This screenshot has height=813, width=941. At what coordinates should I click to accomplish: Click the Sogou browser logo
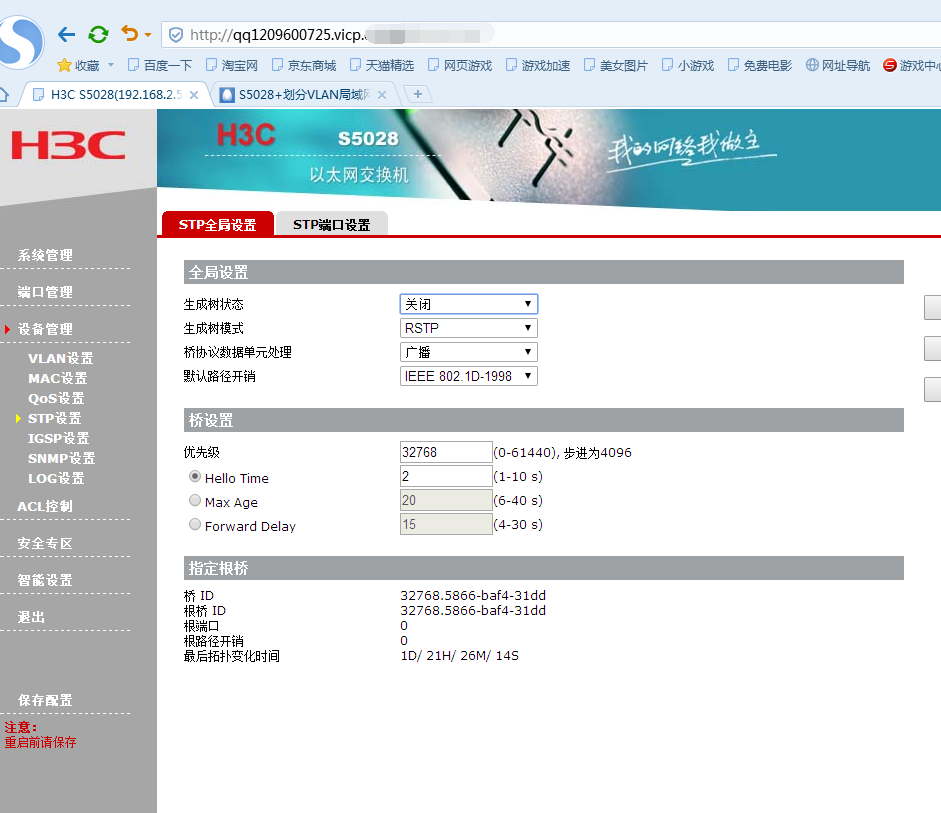20,42
